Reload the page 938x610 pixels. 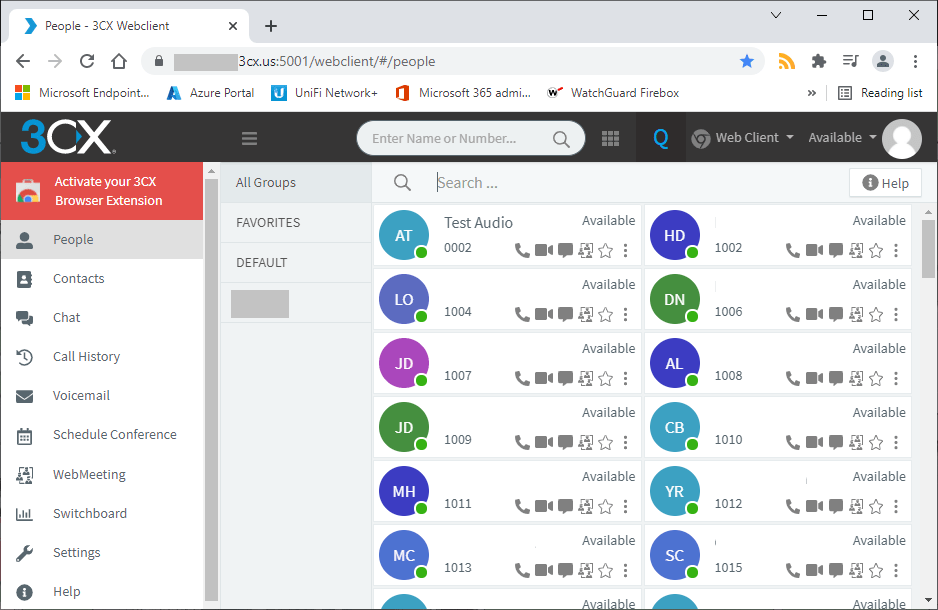(87, 61)
